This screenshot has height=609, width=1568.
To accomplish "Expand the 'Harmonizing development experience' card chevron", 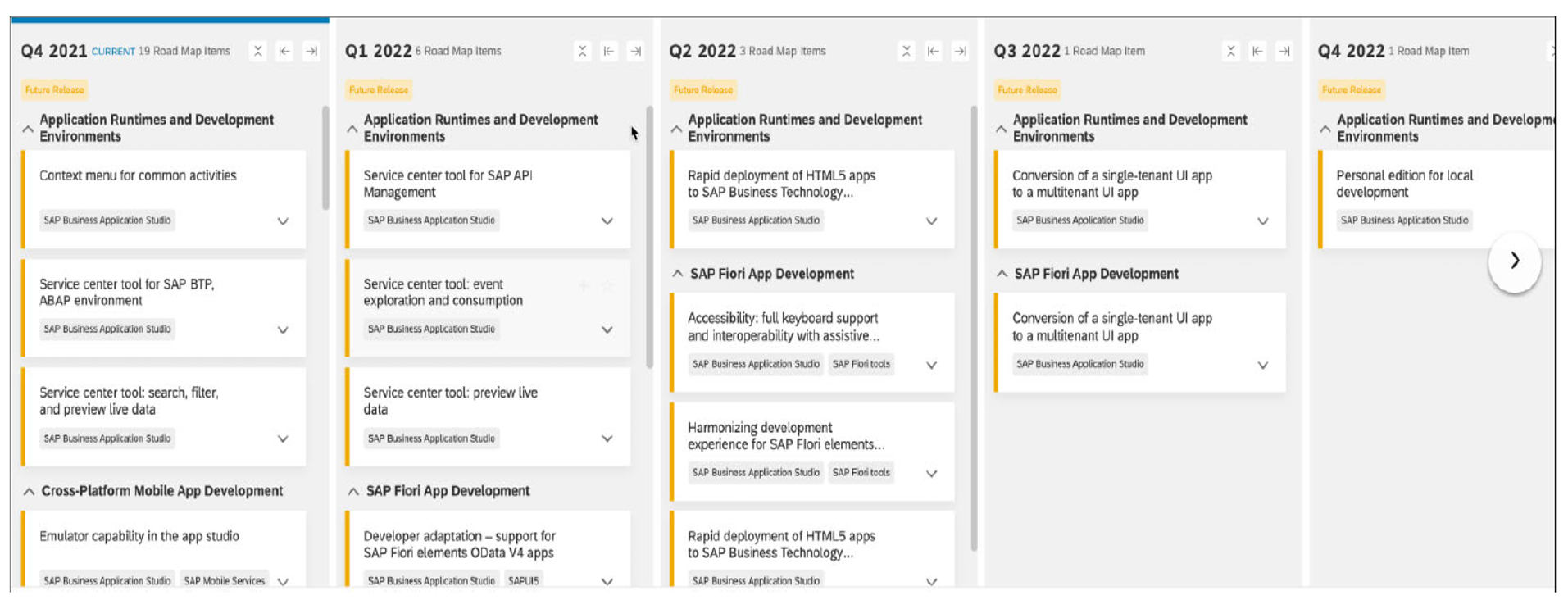I will [932, 474].
